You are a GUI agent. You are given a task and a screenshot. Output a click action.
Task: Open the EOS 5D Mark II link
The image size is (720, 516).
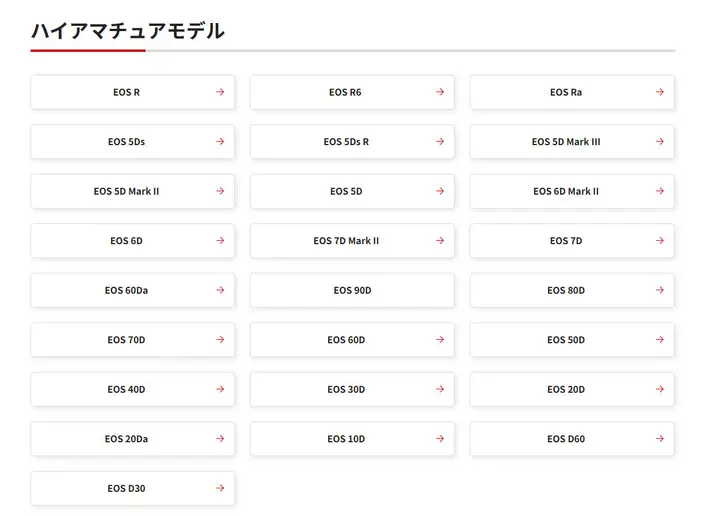tap(127, 191)
